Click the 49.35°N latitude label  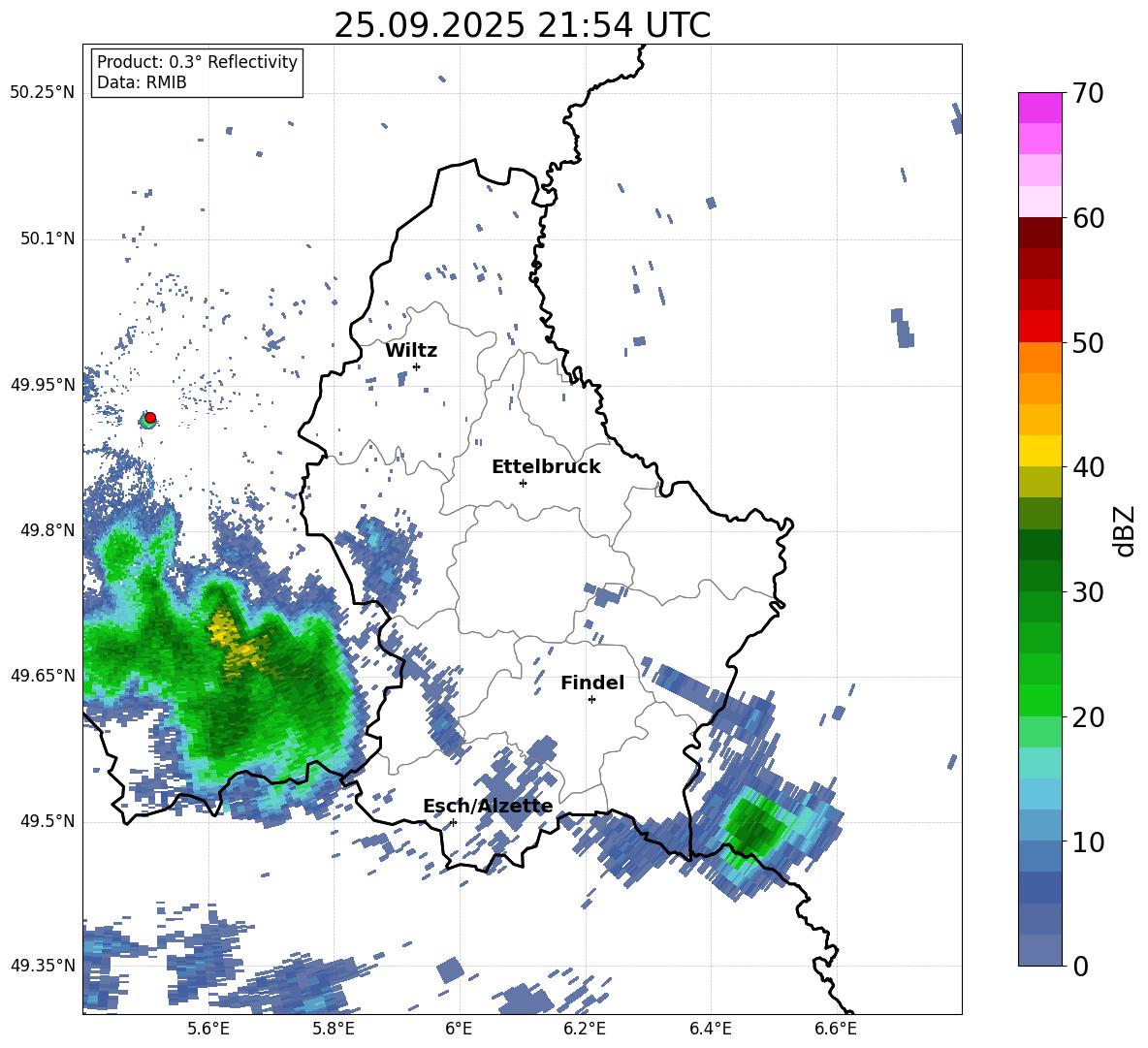[x=43, y=966]
